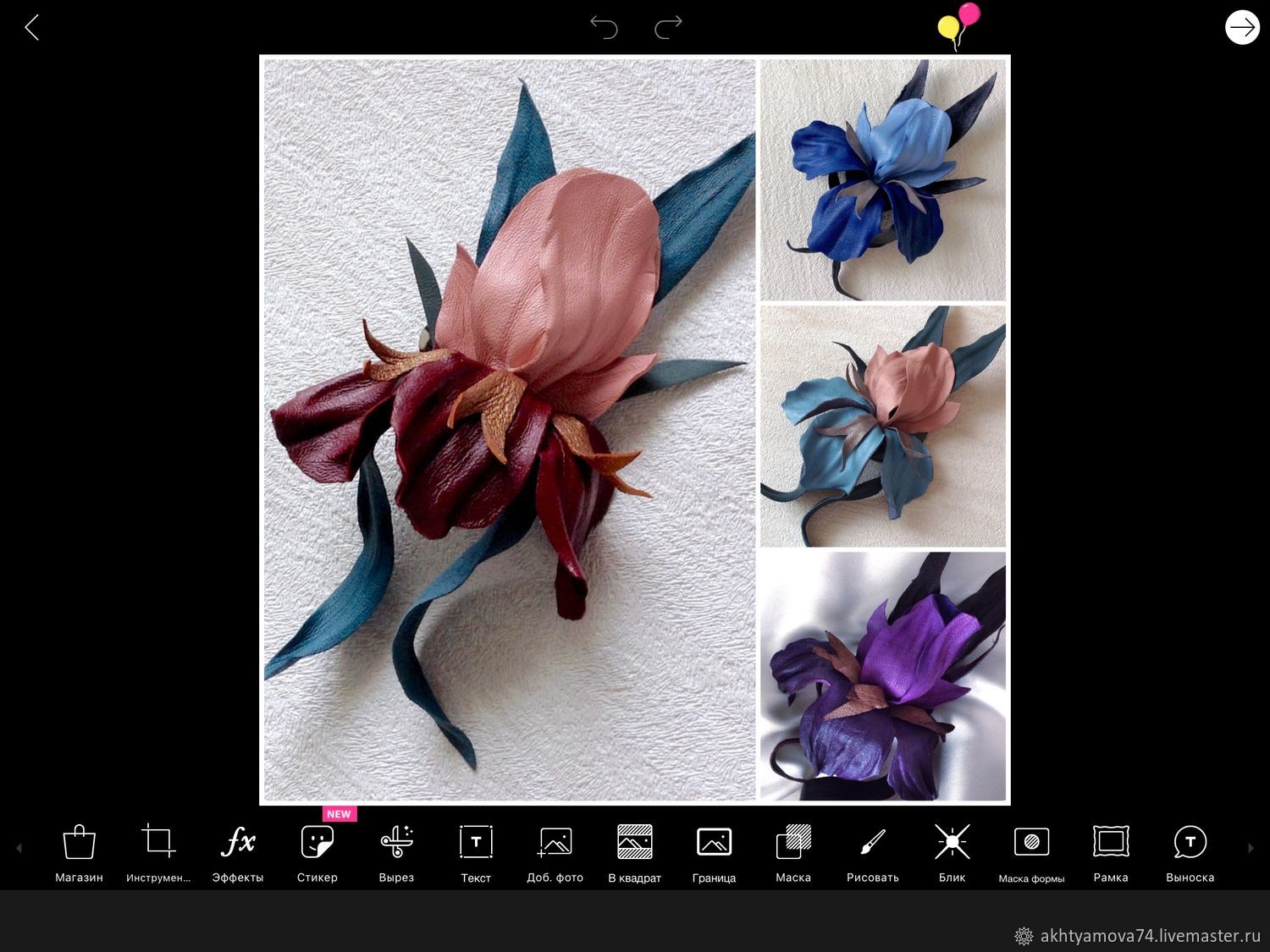Image resolution: width=1270 pixels, height=952 pixels.
Task: Add text with the Текст tool
Action: pyautogui.click(x=476, y=853)
